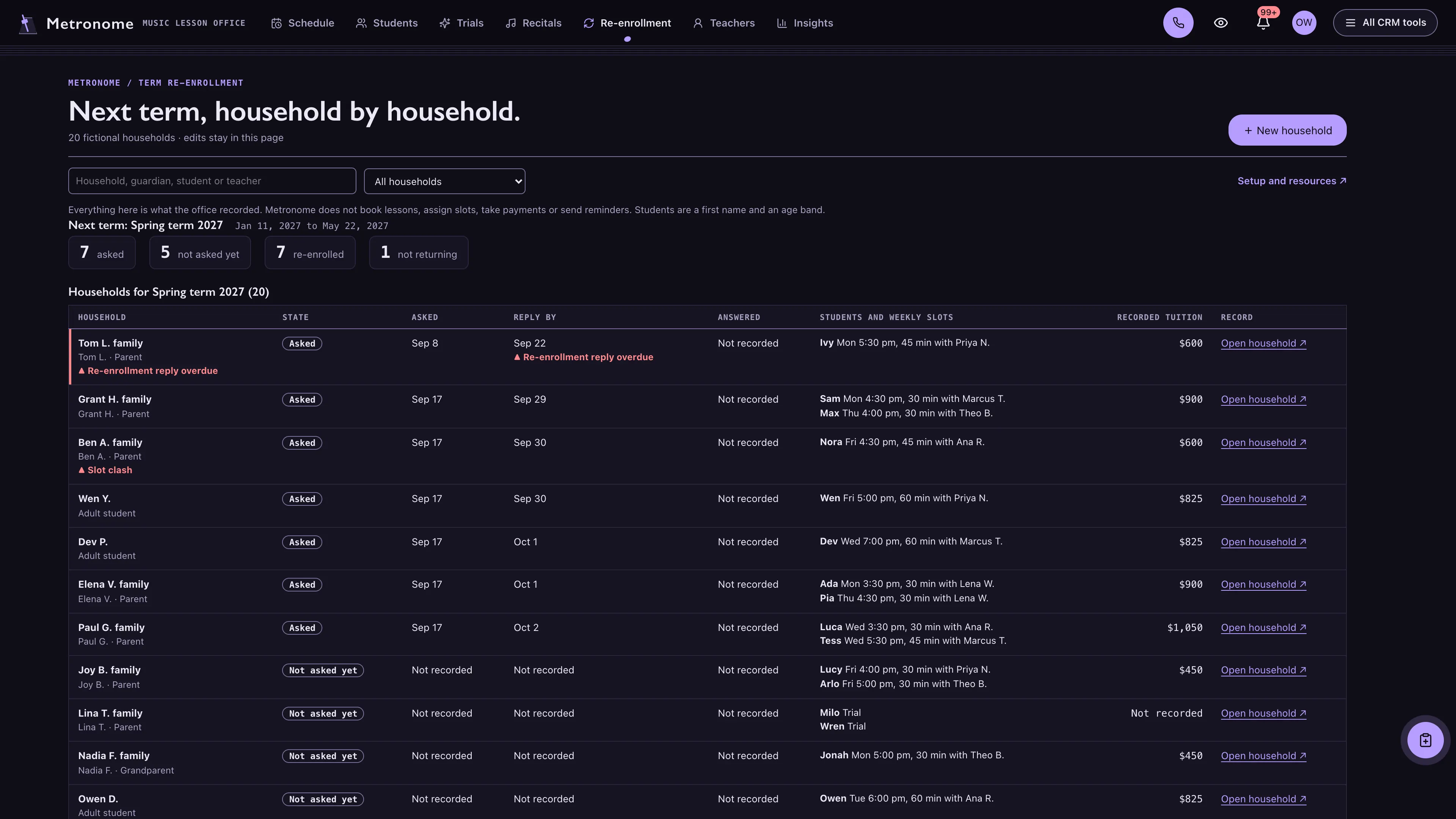The width and height of the screenshot is (1456, 819).
Task: Open the Schedule tab
Action: point(303,23)
